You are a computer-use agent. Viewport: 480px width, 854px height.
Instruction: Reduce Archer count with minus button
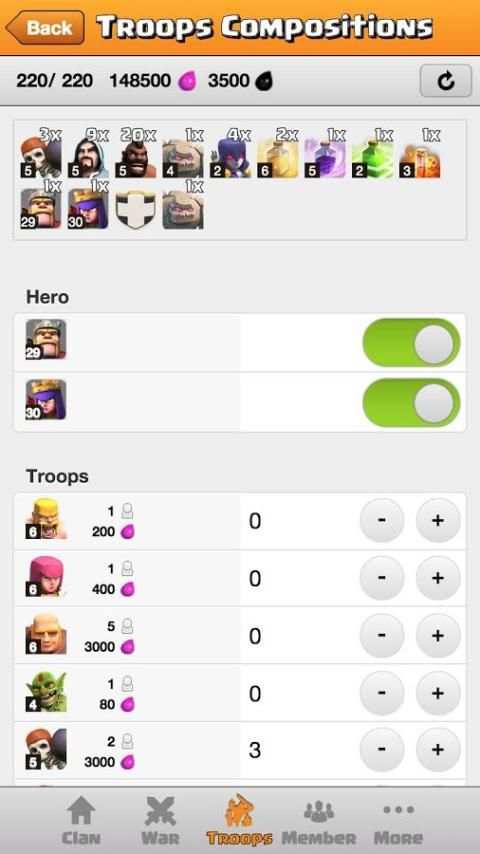tap(382, 578)
